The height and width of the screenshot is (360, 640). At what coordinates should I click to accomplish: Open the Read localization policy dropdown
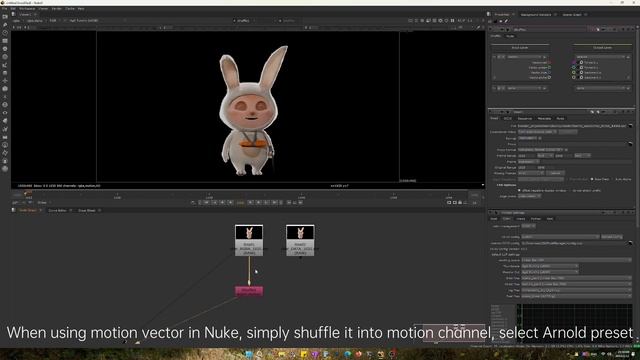538,132
